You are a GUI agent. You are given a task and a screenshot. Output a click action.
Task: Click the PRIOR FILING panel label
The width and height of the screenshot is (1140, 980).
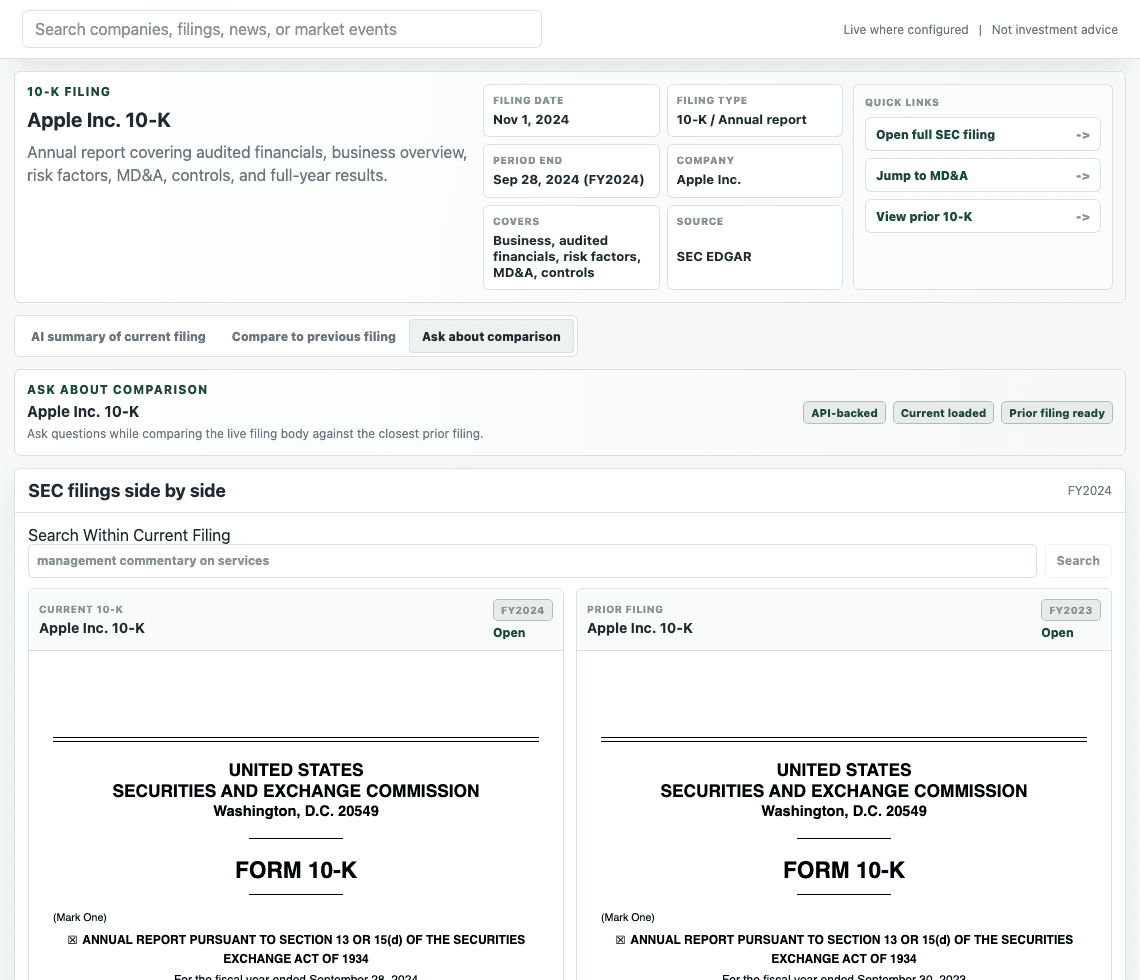pyautogui.click(x=625, y=610)
